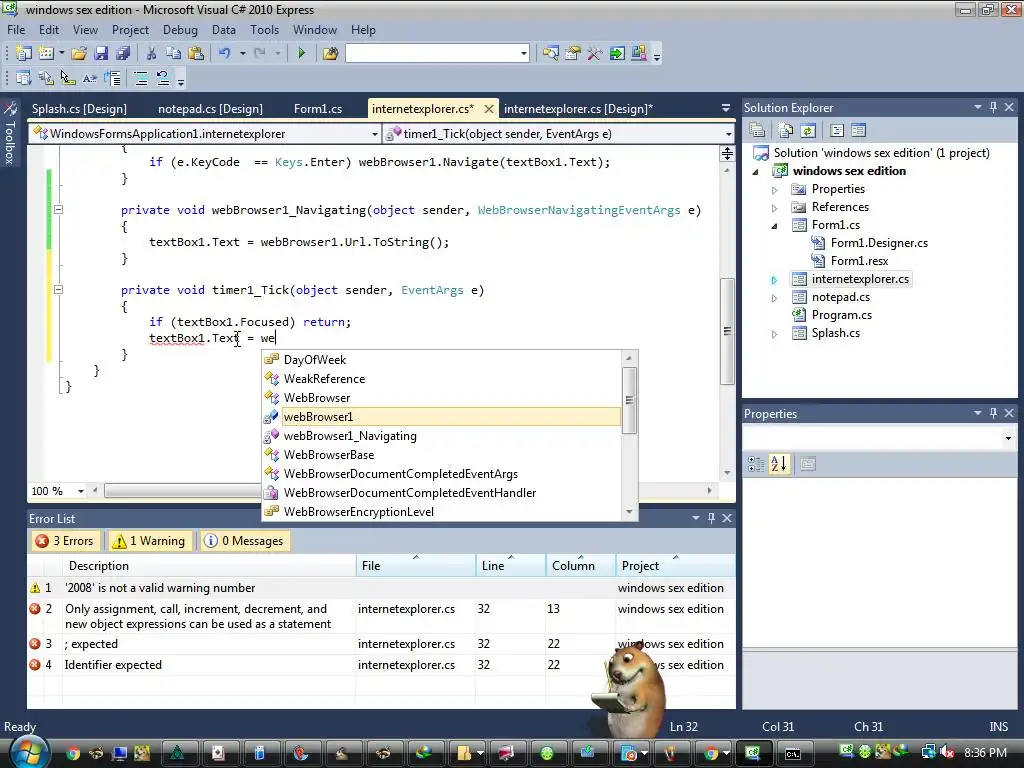This screenshot has height=768, width=1024.
Task: Select Form1.Designer.cs in Solution Explorer
Action: pyautogui.click(x=878, y=243)
